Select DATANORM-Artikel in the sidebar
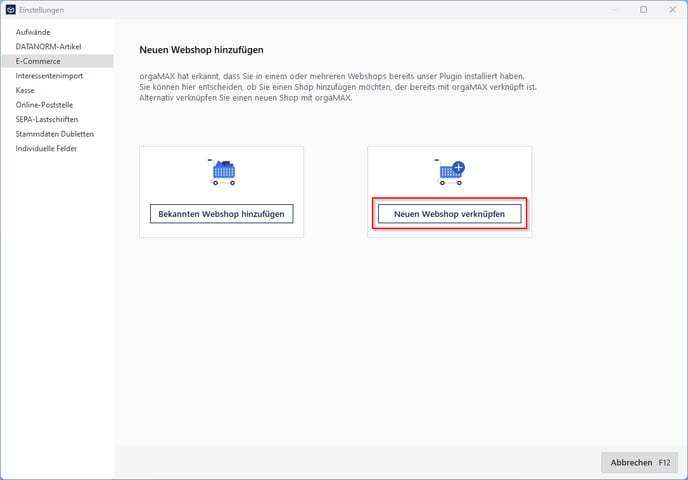 coord(48,46)
